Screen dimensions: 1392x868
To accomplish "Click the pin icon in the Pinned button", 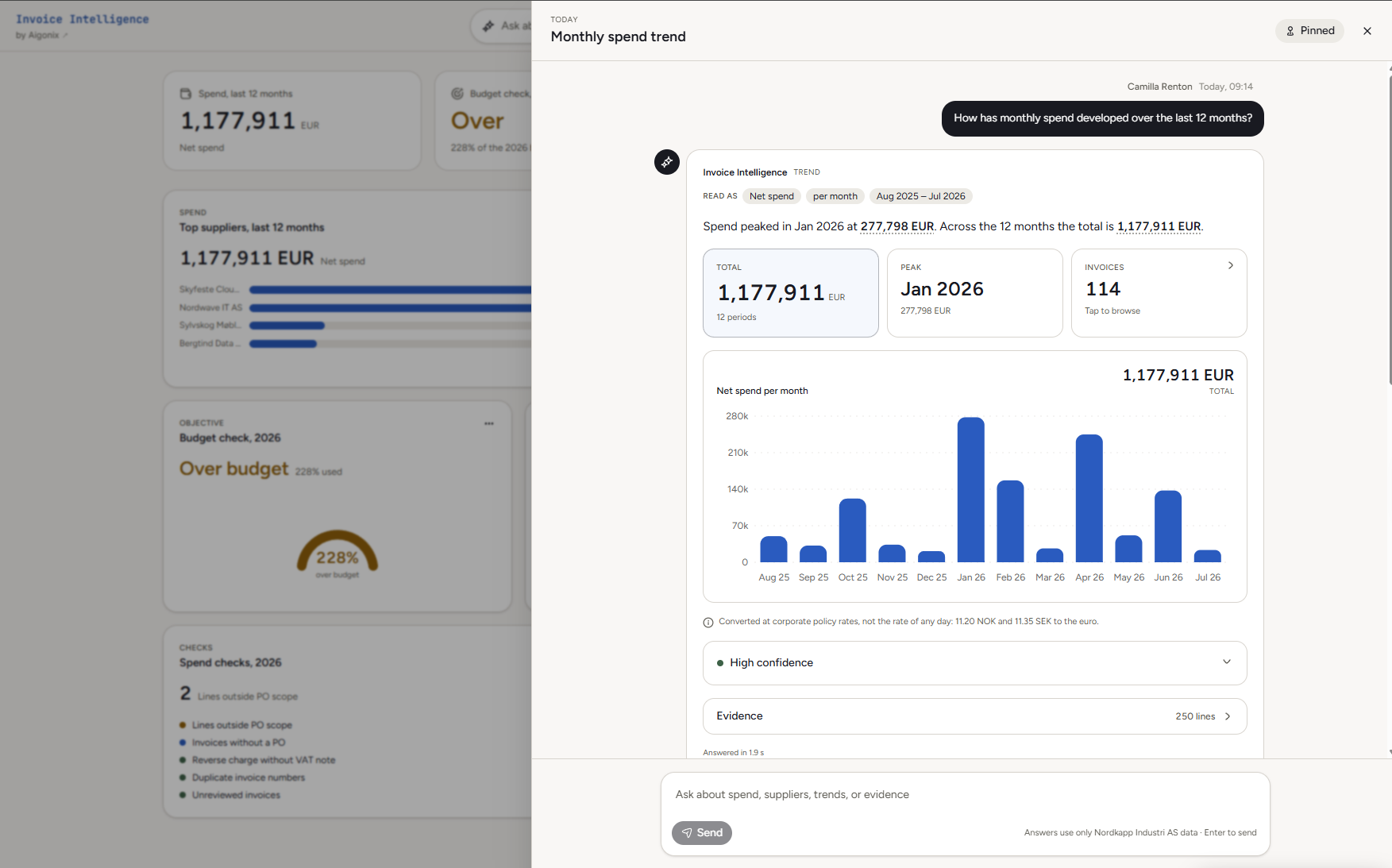I will coord(1290,31).
